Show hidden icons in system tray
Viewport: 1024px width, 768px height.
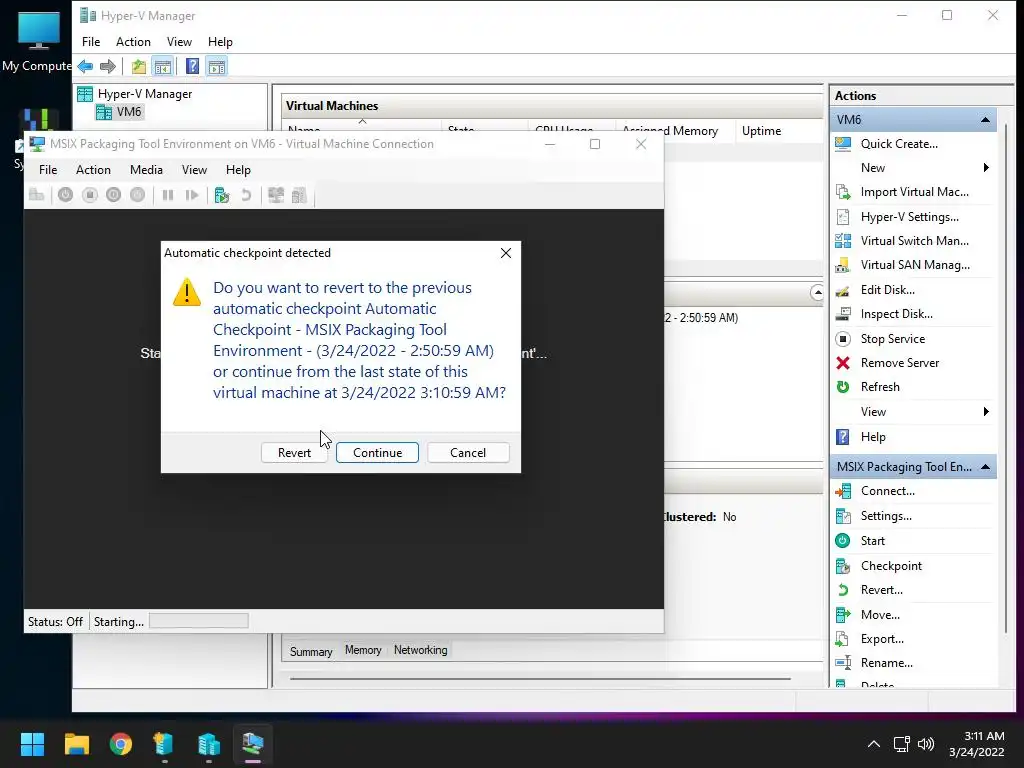pos(873,744)
